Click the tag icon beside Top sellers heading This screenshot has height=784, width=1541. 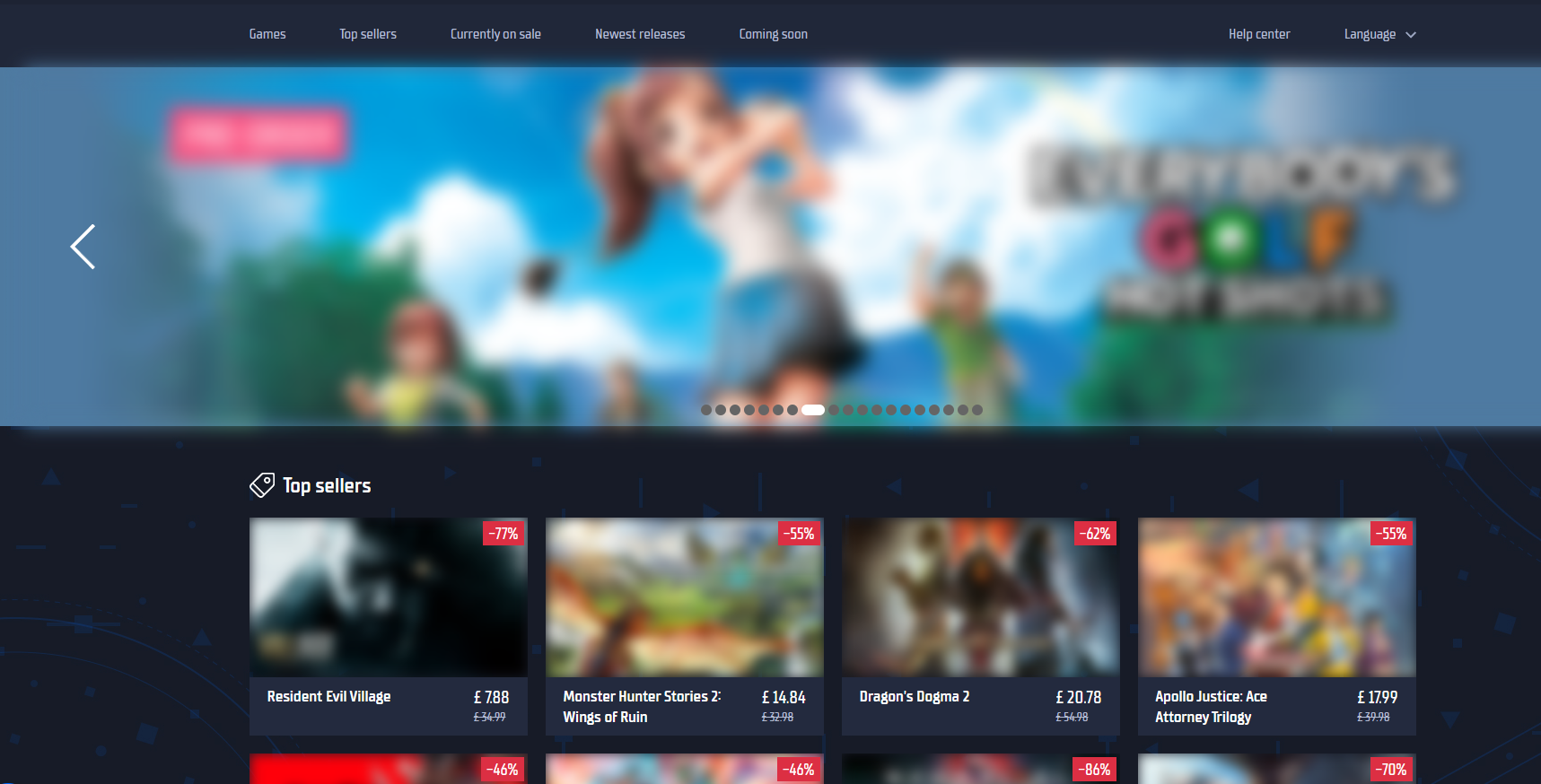(x=262, y=485)
